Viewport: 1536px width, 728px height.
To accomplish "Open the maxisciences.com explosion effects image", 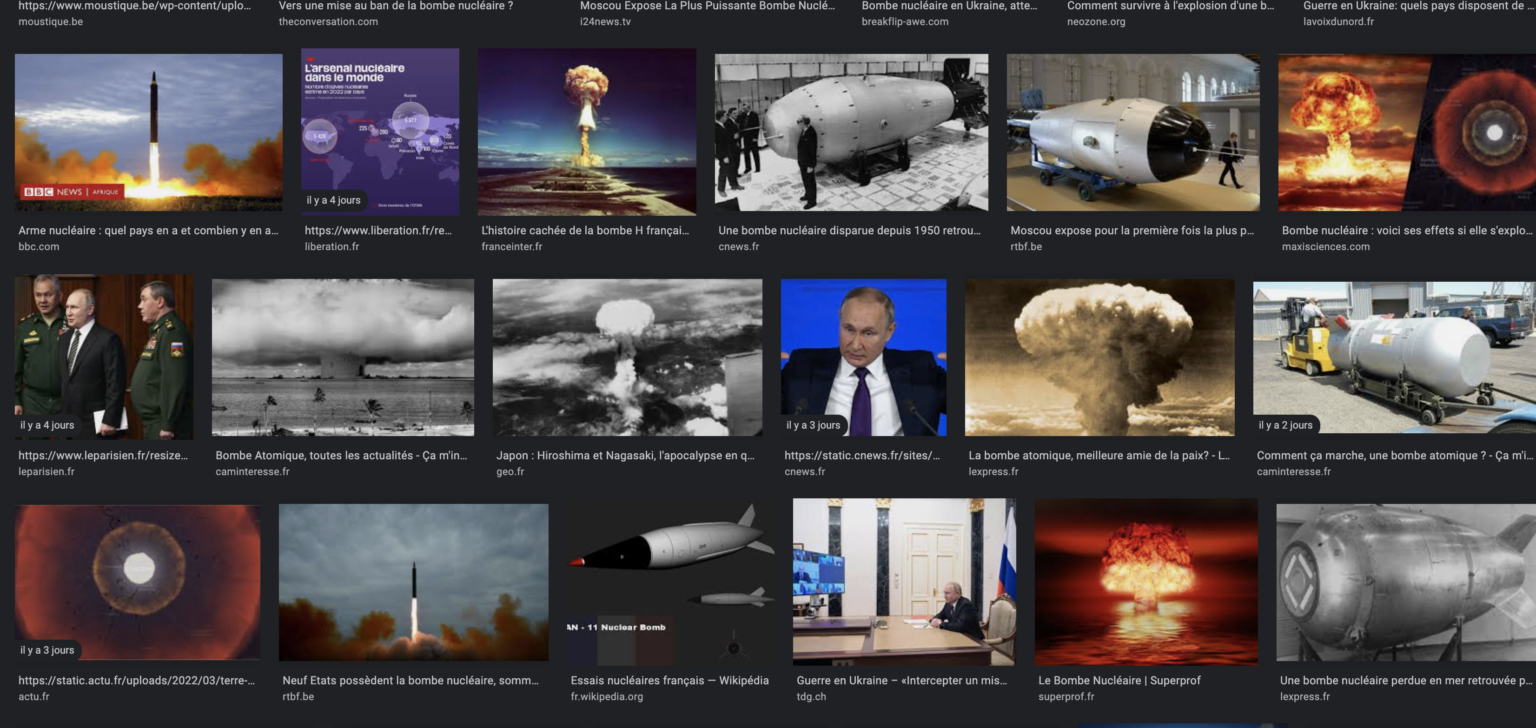I will [1406, 132].
